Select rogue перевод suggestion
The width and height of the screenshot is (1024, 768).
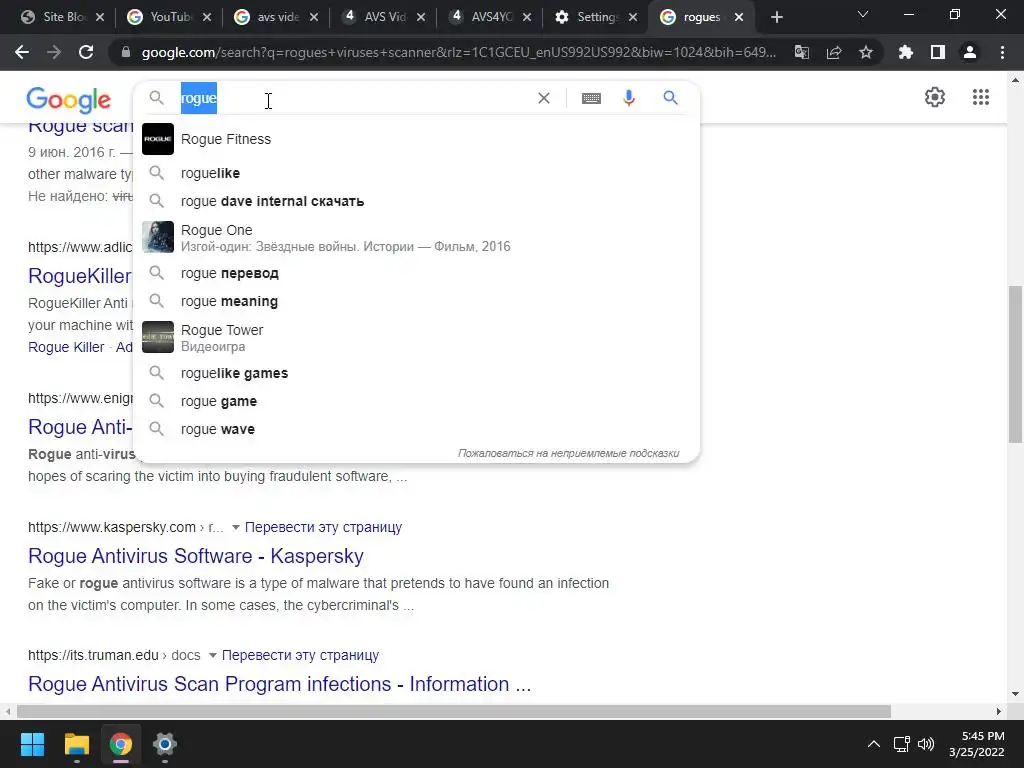tap(416, 273)
